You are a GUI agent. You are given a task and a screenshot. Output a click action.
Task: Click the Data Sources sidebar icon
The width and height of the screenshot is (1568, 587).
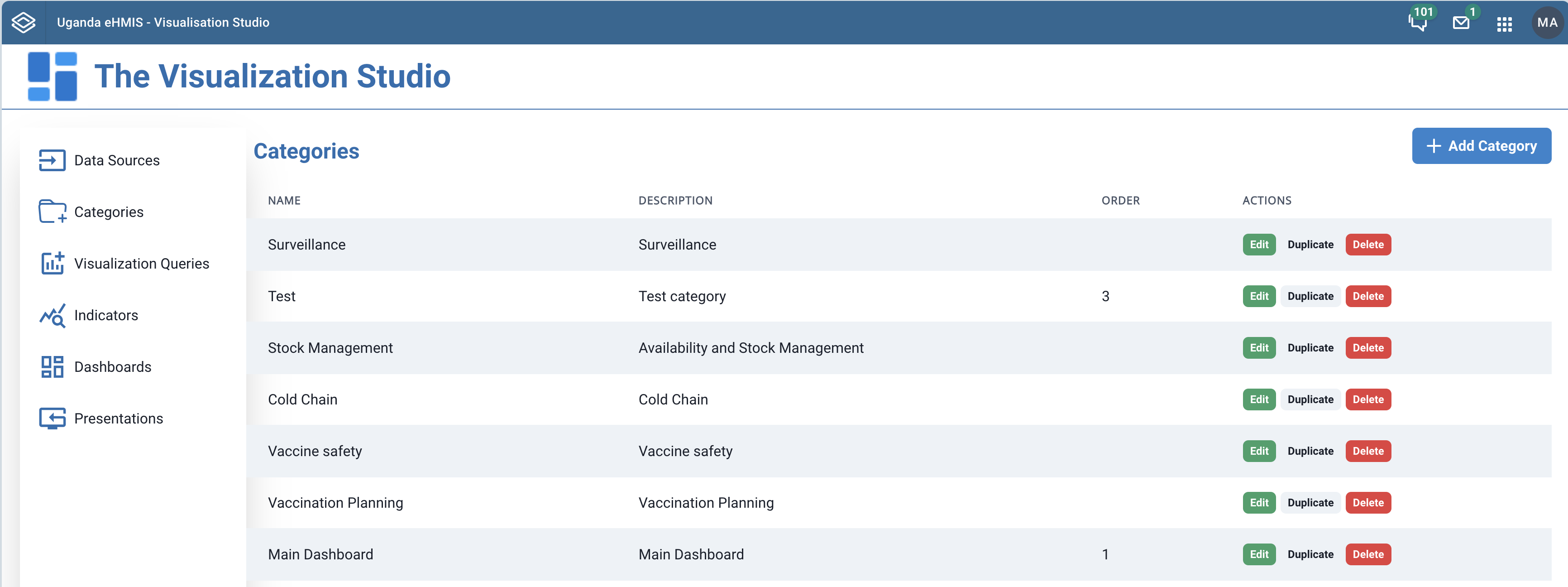(53, 160)
